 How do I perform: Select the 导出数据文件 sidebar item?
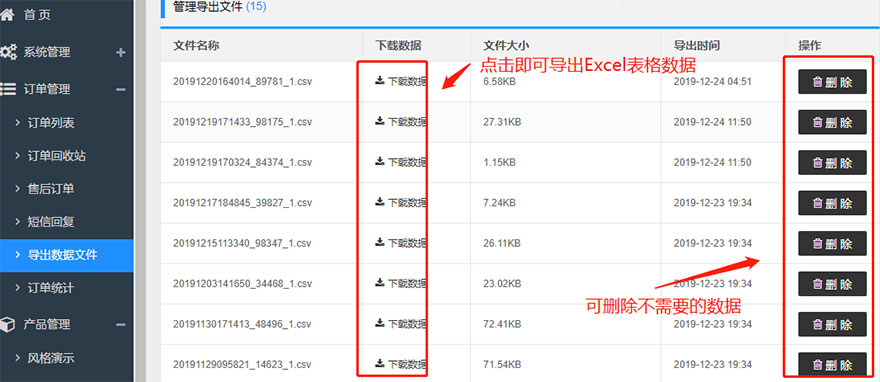(x=67, y=255)
